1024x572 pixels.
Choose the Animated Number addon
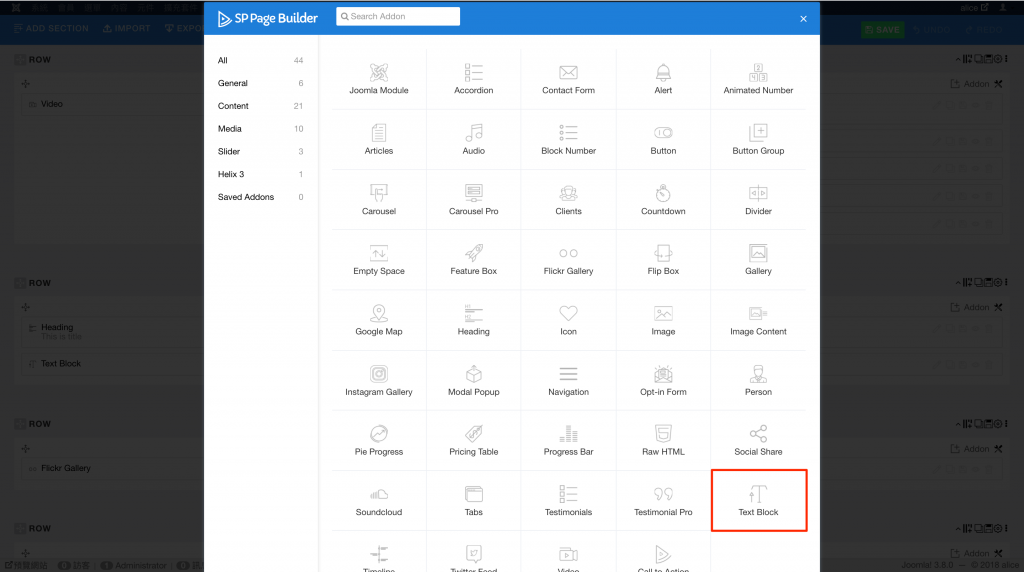(x=758, y=79)
